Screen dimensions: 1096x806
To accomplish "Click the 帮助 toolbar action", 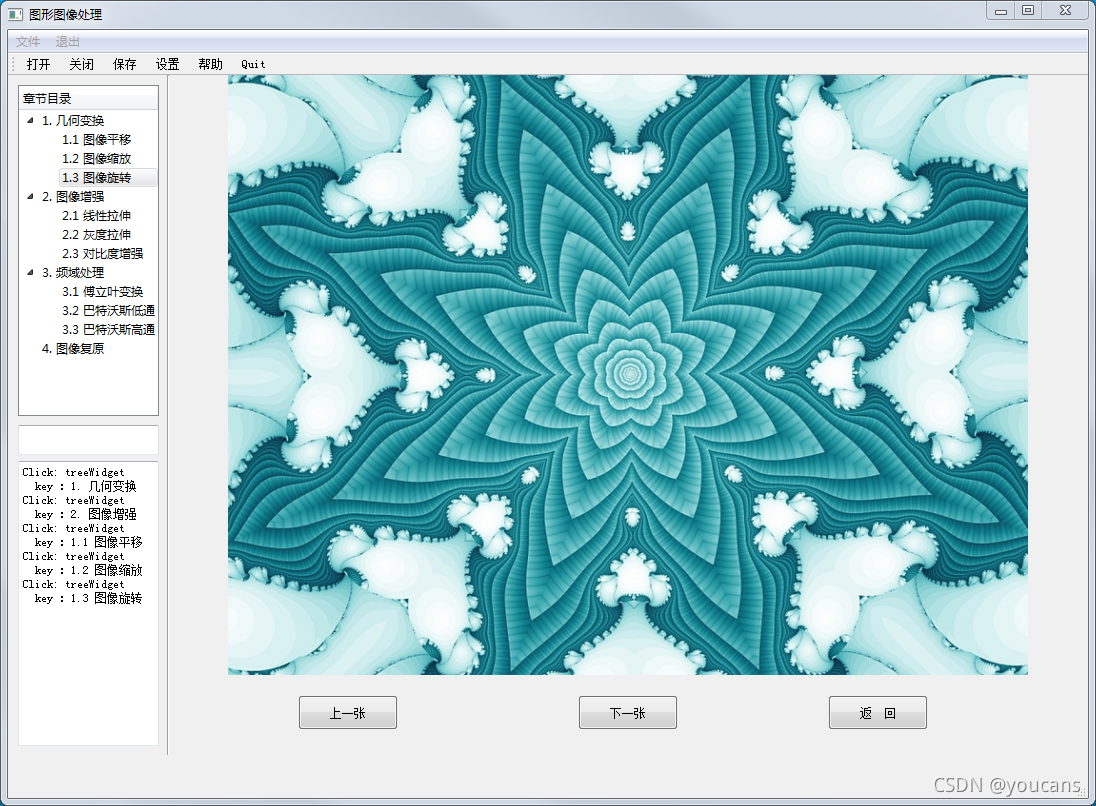I will point(210,64).
